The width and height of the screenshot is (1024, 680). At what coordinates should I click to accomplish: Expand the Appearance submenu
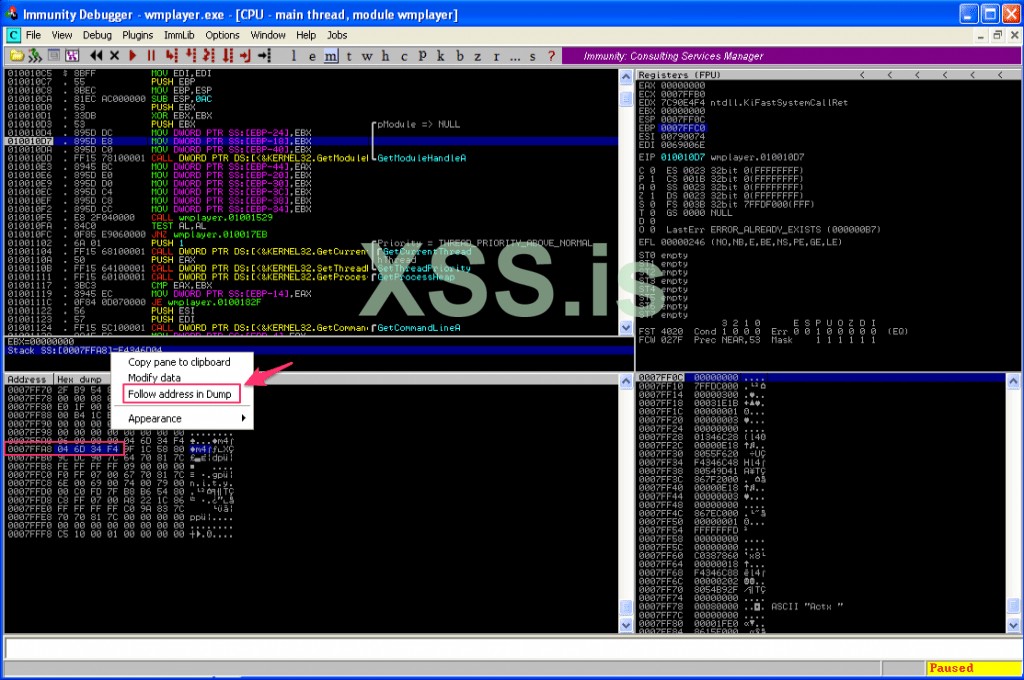tap(182, 418)
